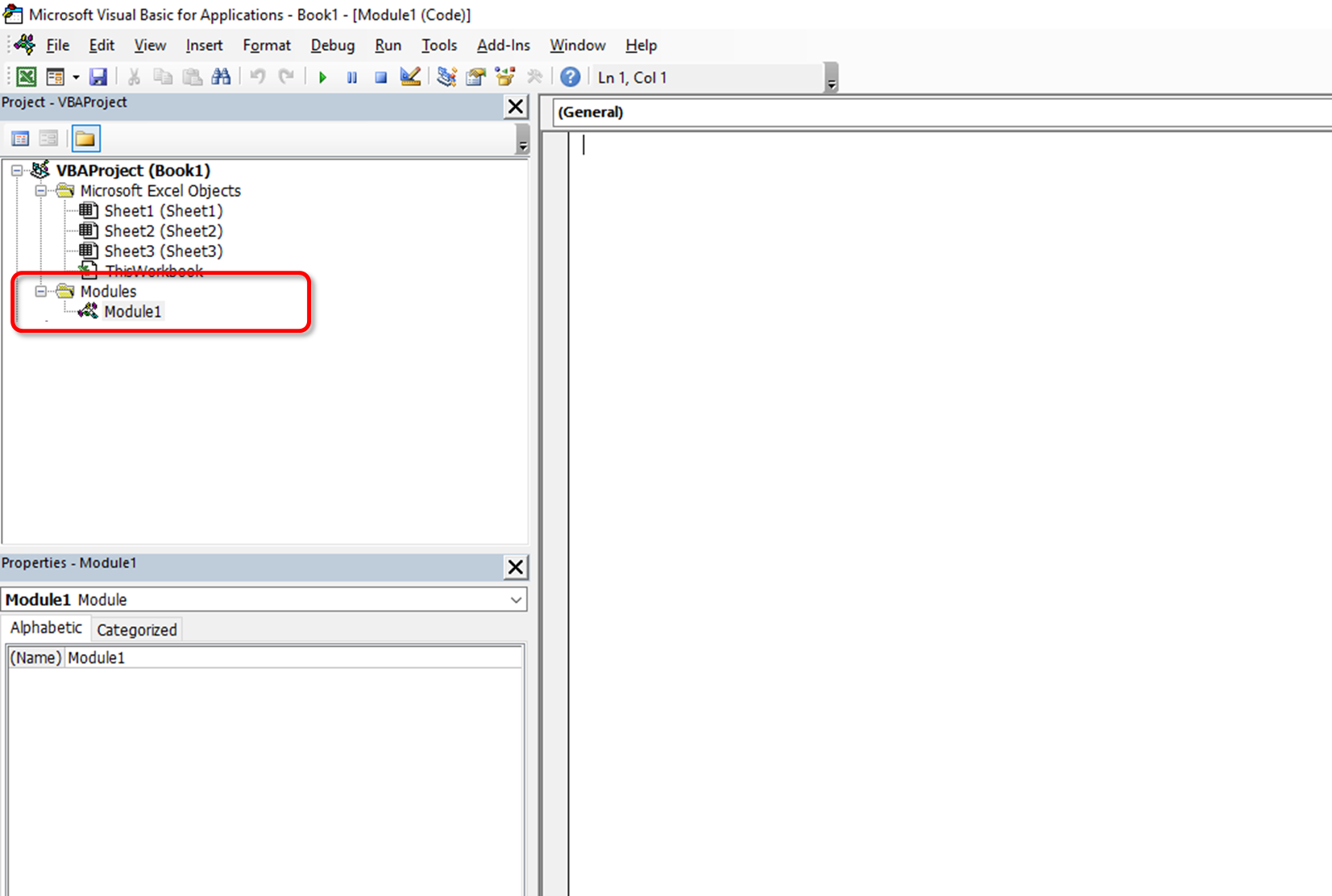Screen dimensions: 1332x896
Task: Close the Properties - Module1 panel
Action: pos(516,567)
